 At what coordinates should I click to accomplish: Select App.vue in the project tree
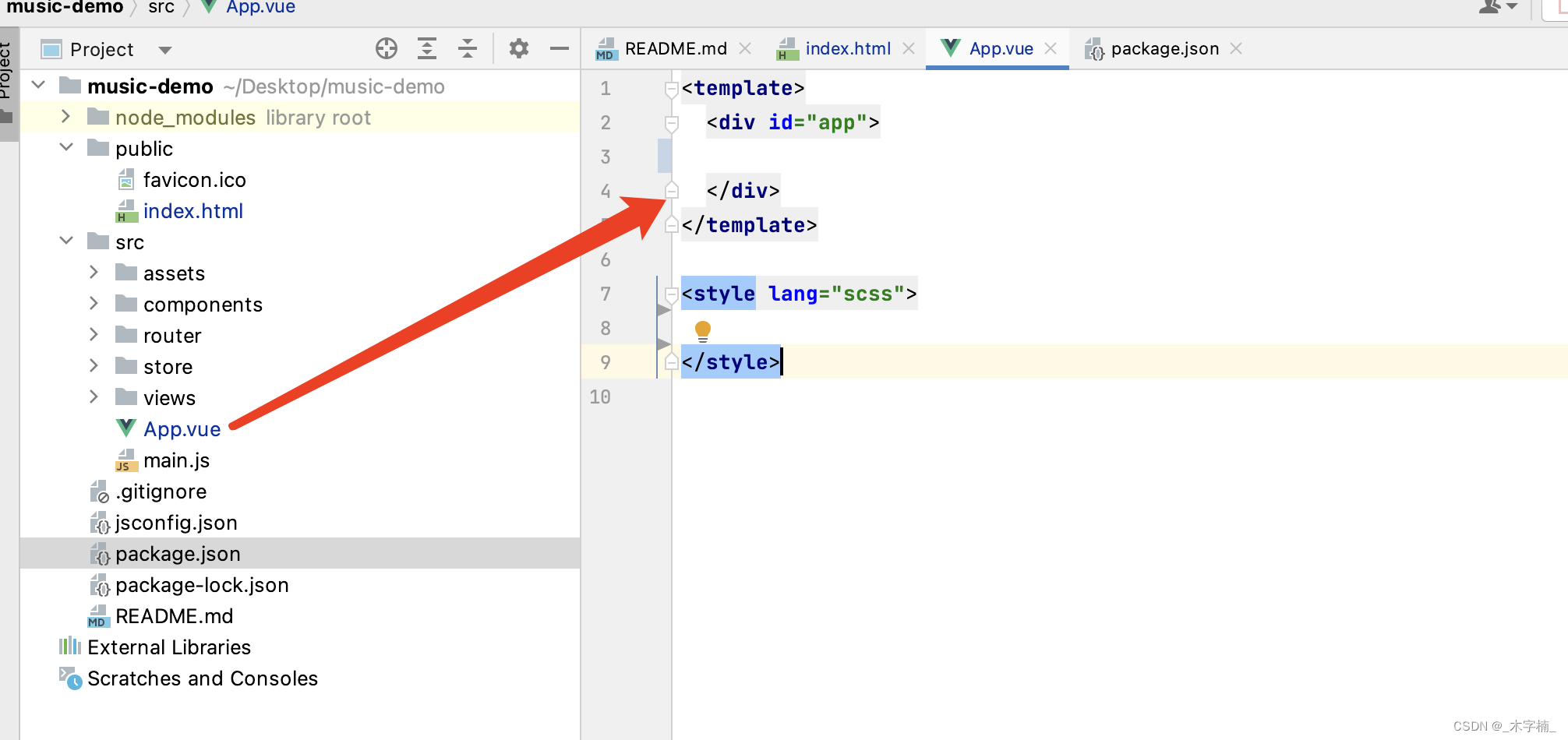coord(182,429)
